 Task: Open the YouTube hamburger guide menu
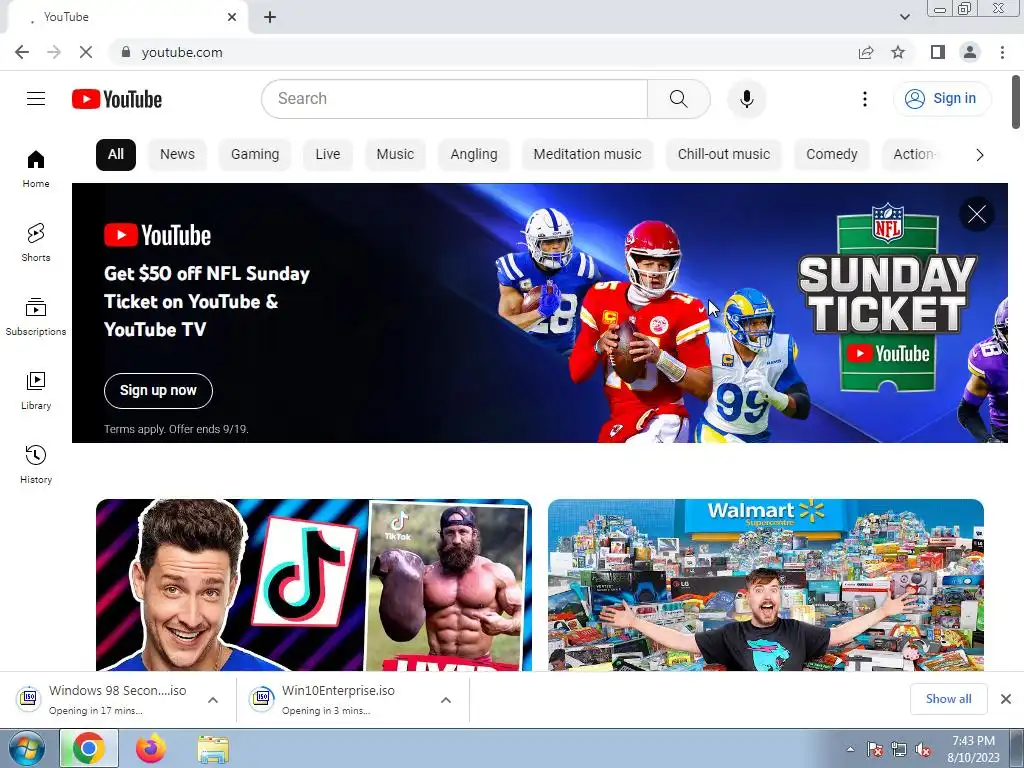pyautogui.click(x=36, y=99)
